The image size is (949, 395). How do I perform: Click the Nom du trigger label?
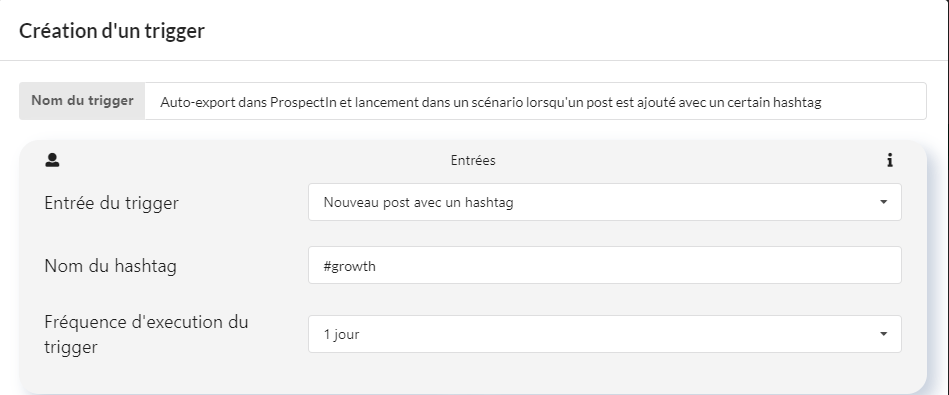82,101
